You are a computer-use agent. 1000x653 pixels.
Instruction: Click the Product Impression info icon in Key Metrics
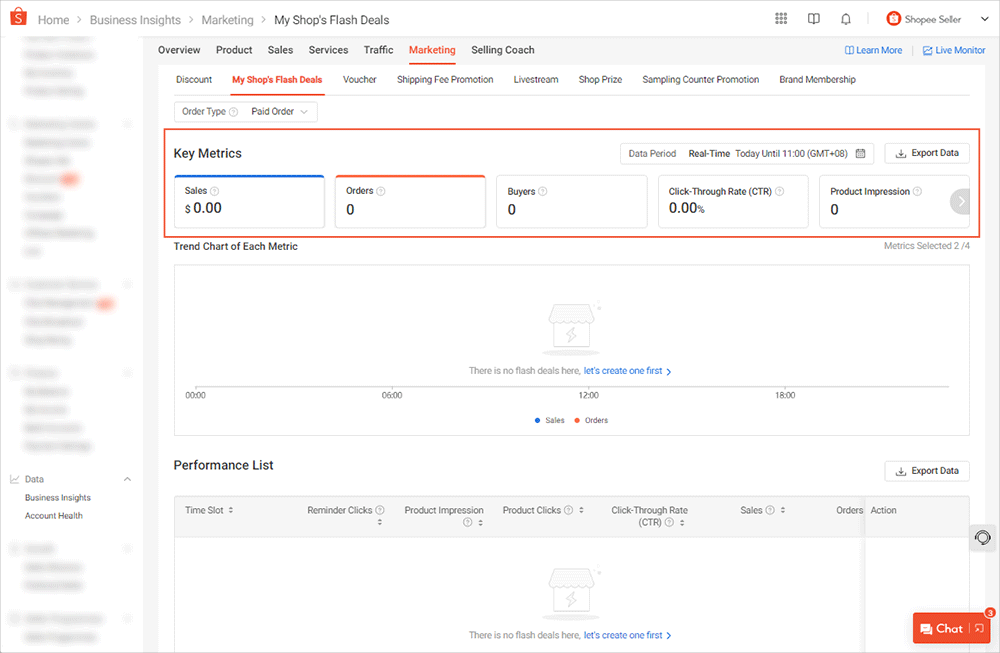(x=917, y=191)
